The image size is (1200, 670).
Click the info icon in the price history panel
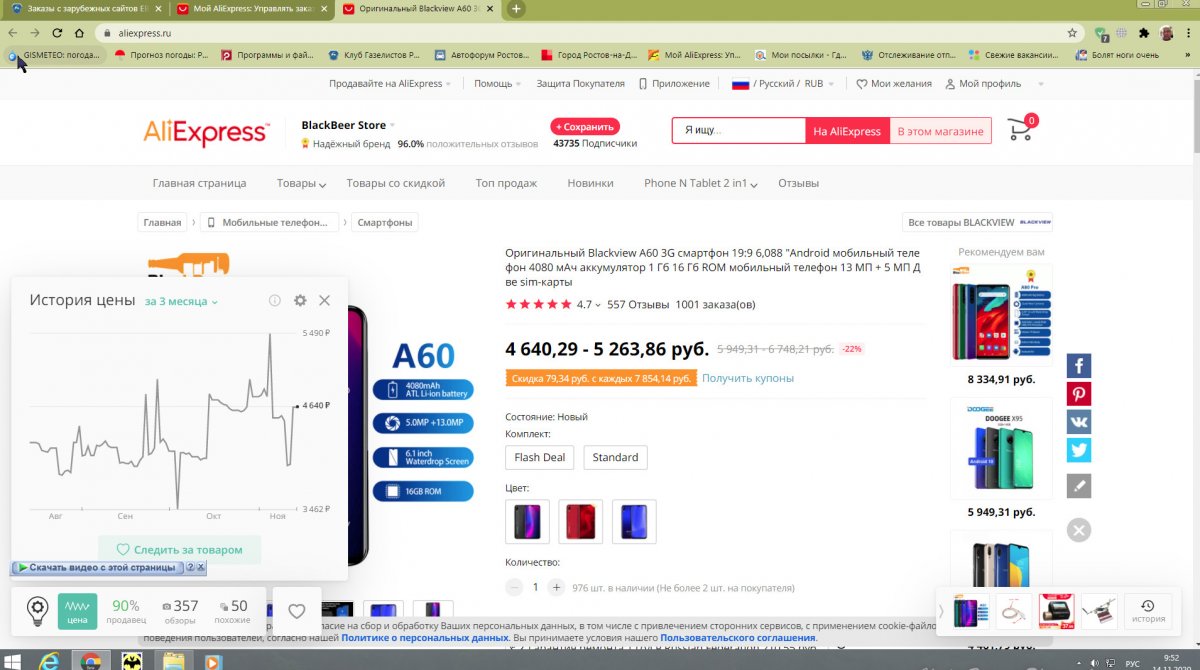coord(275,300)
